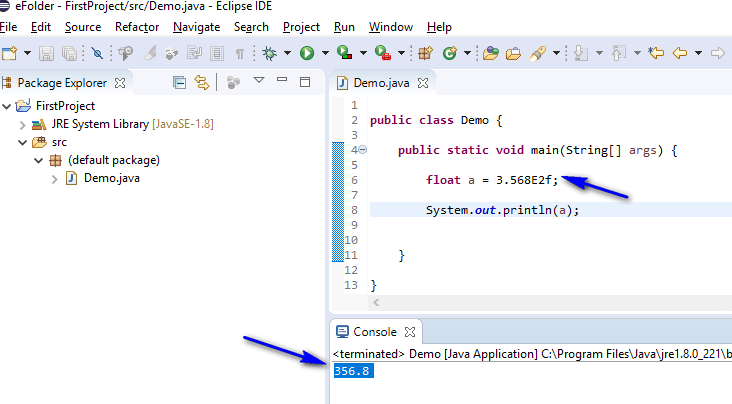Image resolution: width=732 pixels, height=404 pixels.
Task: Open the New wizard dropdown arrow
Action: pyautogui.click(x=28, y=53)
